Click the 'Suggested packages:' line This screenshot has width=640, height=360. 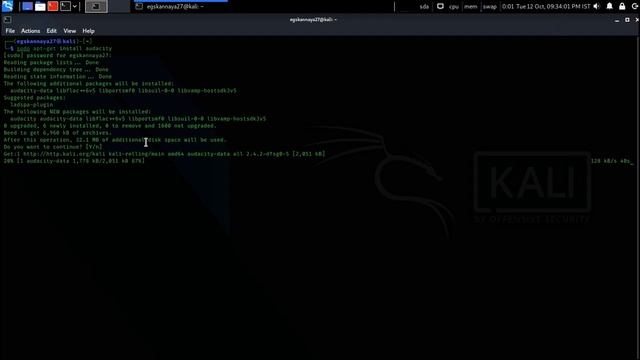[35, 98]
